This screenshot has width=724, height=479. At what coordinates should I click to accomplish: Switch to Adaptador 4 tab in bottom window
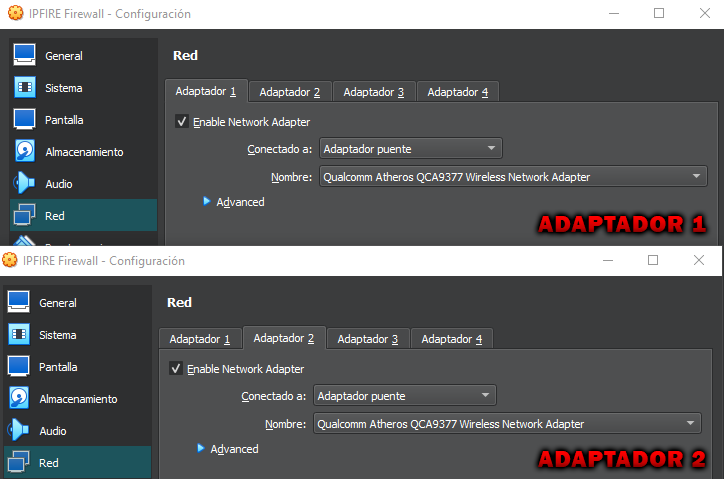tap(452, 339)
